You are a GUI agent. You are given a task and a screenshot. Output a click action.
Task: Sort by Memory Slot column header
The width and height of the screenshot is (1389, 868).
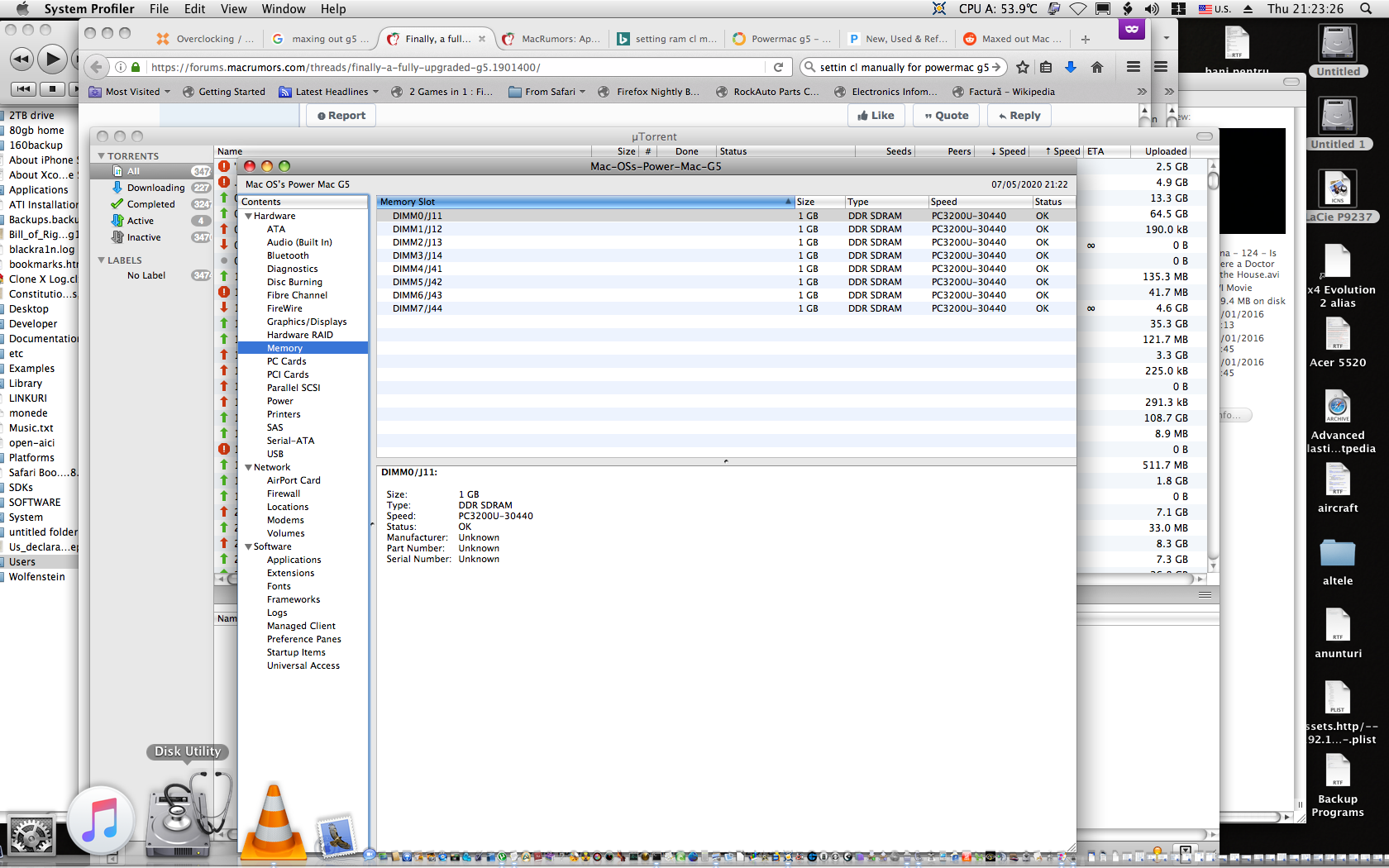click(585, 202)
